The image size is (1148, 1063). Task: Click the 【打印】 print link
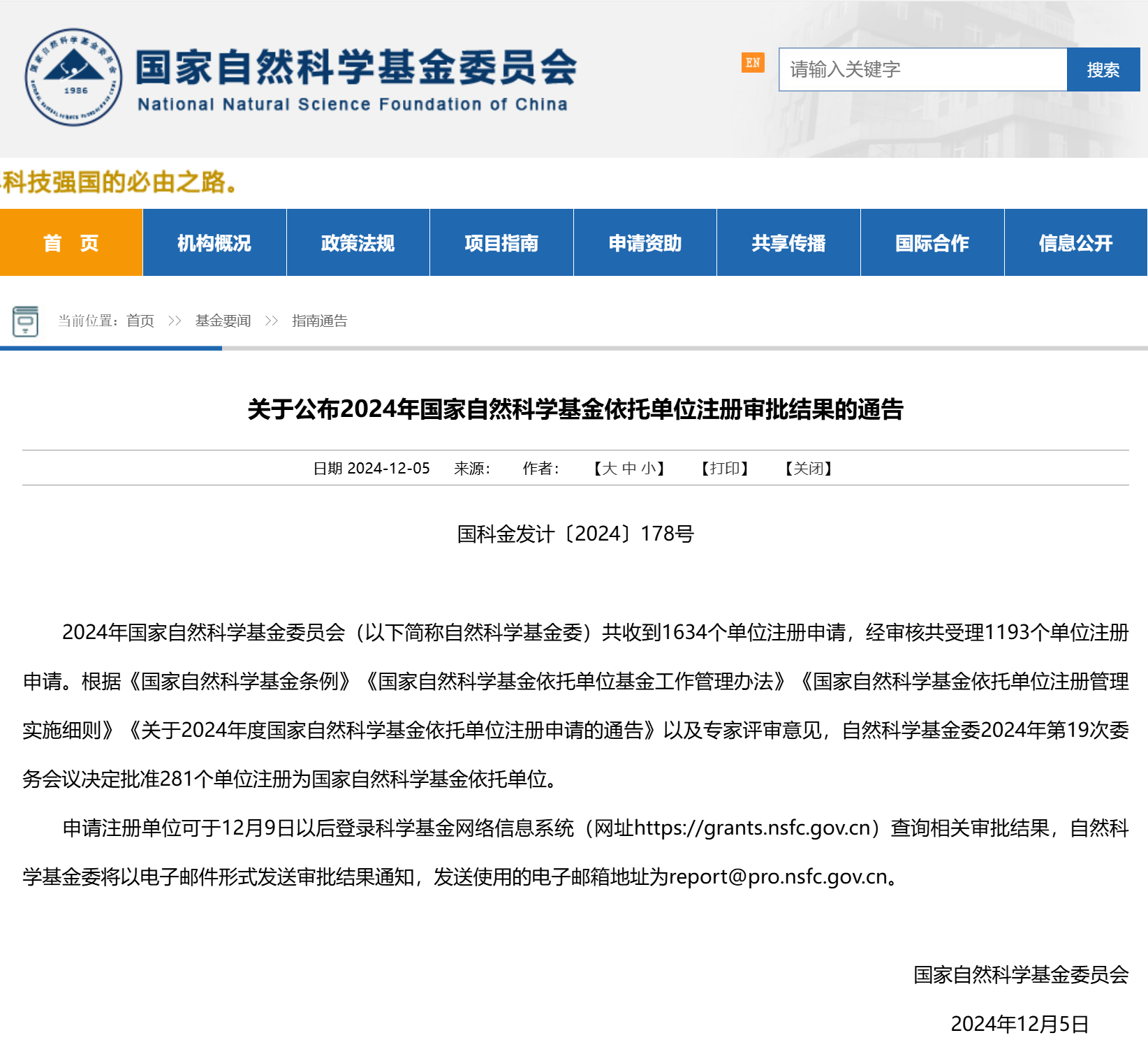tap(725, 469)
